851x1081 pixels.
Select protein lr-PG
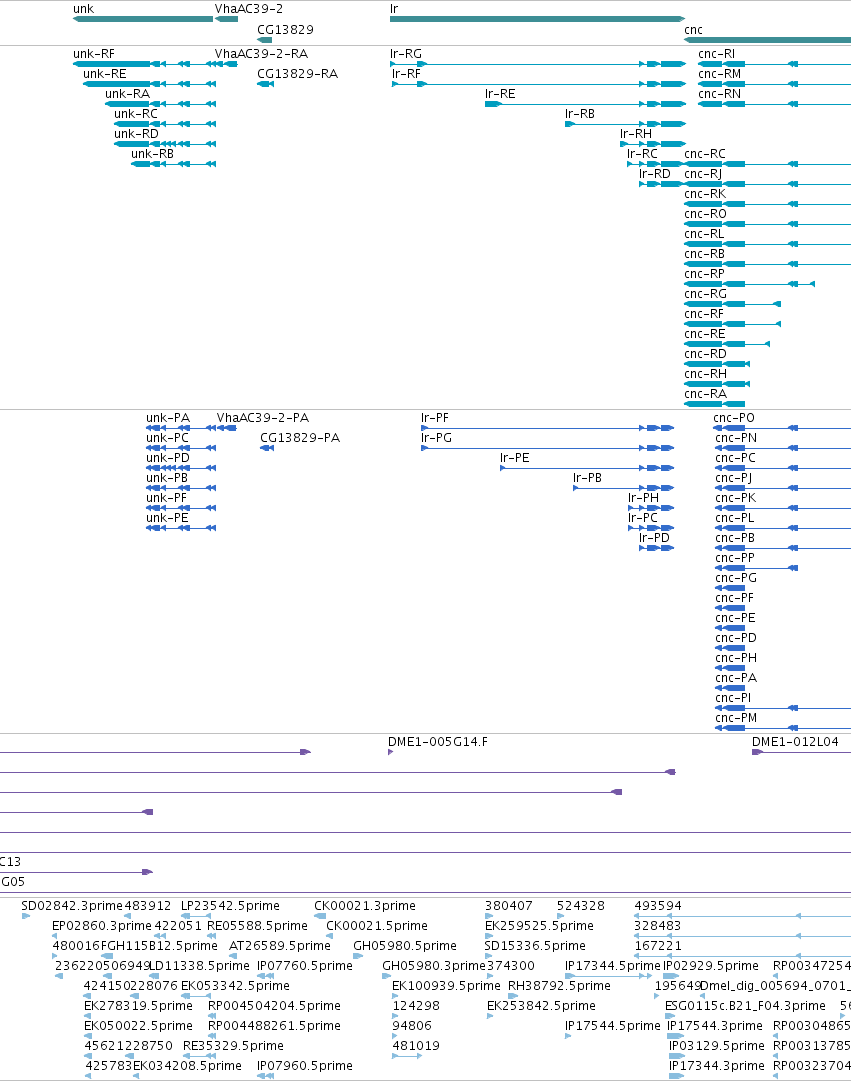click(548, 448)
